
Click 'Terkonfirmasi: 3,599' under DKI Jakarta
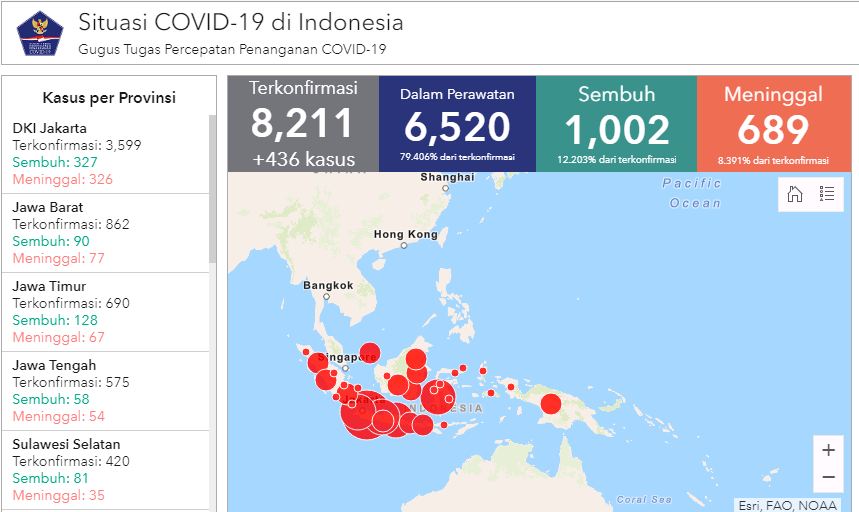tap(77, 145)
